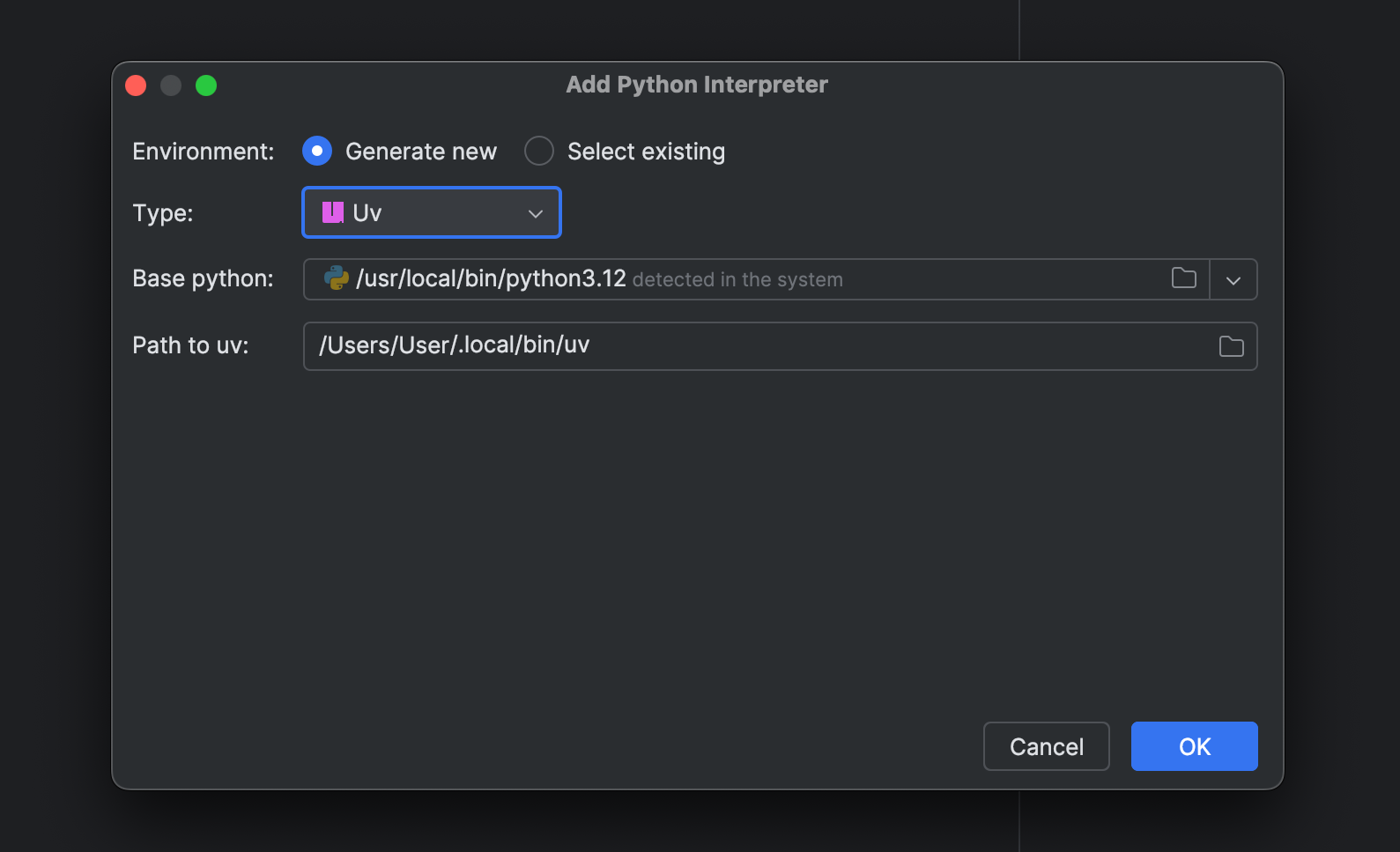Click the "Path to uv:" label
The height and width of the screenshot is (852, 1400).
pos(190,345)
